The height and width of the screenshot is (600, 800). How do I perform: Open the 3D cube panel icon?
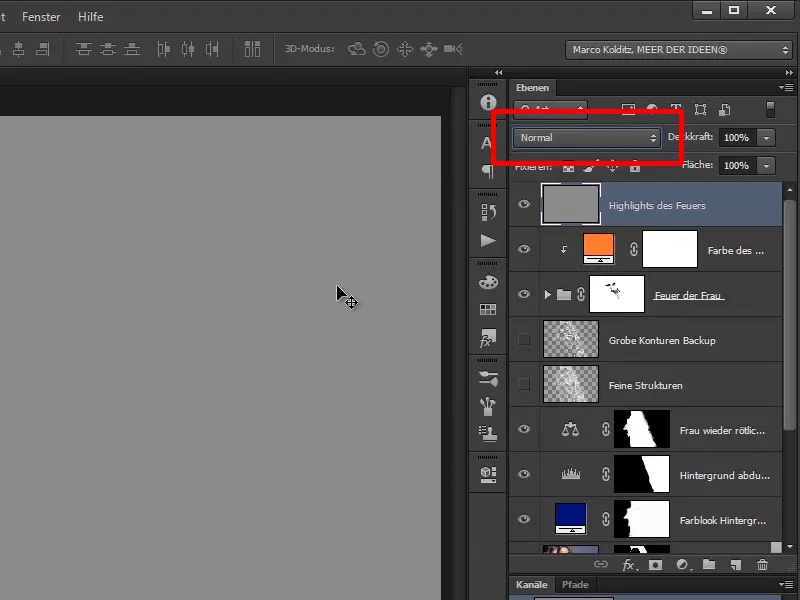tap(488, 474)
